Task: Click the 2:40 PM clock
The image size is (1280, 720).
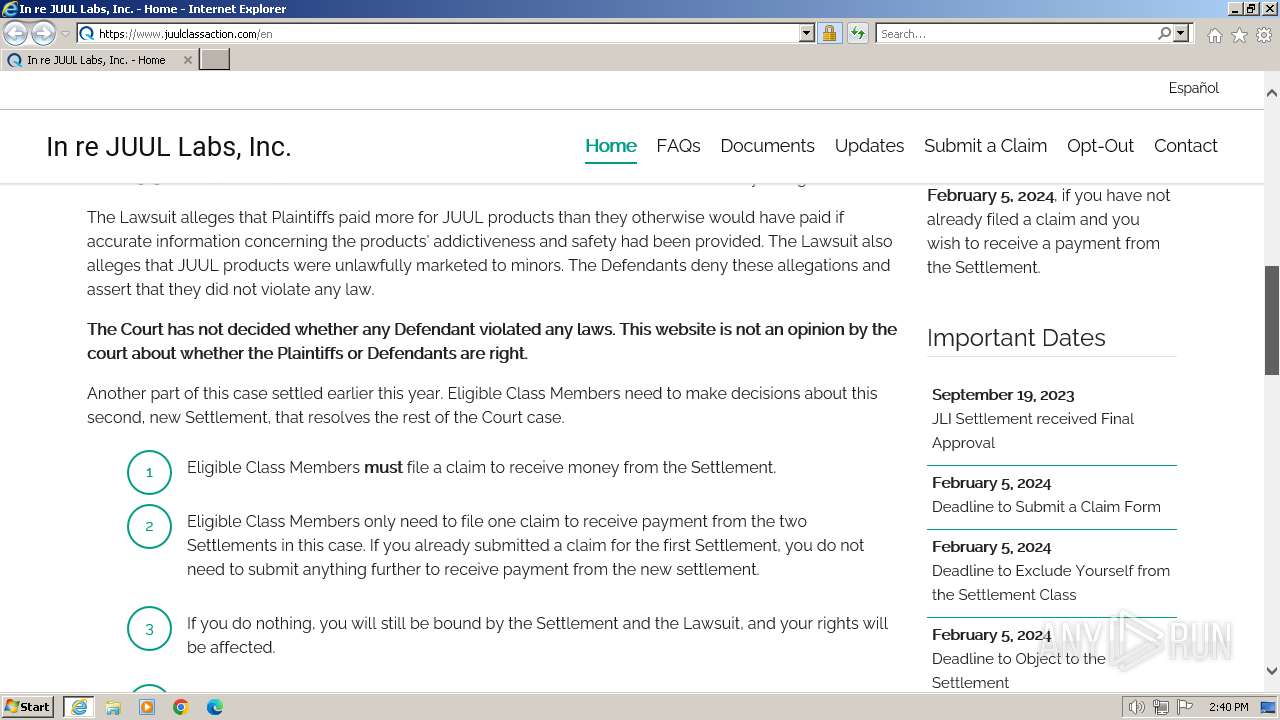Action: point(1228,707)
